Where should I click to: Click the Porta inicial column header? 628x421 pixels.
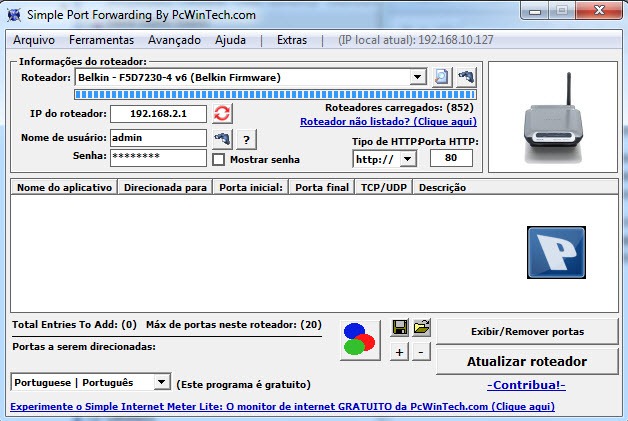251,187
